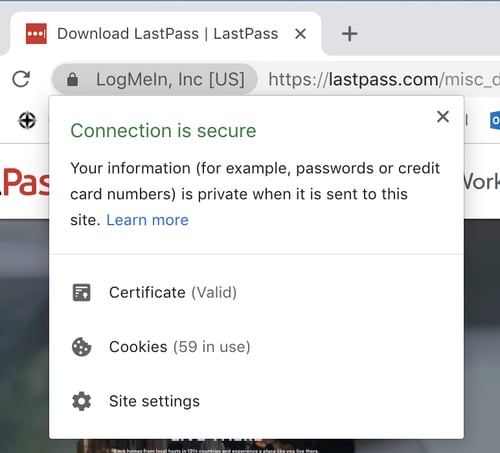Select the Download LastPass tab title

[168, 34]
